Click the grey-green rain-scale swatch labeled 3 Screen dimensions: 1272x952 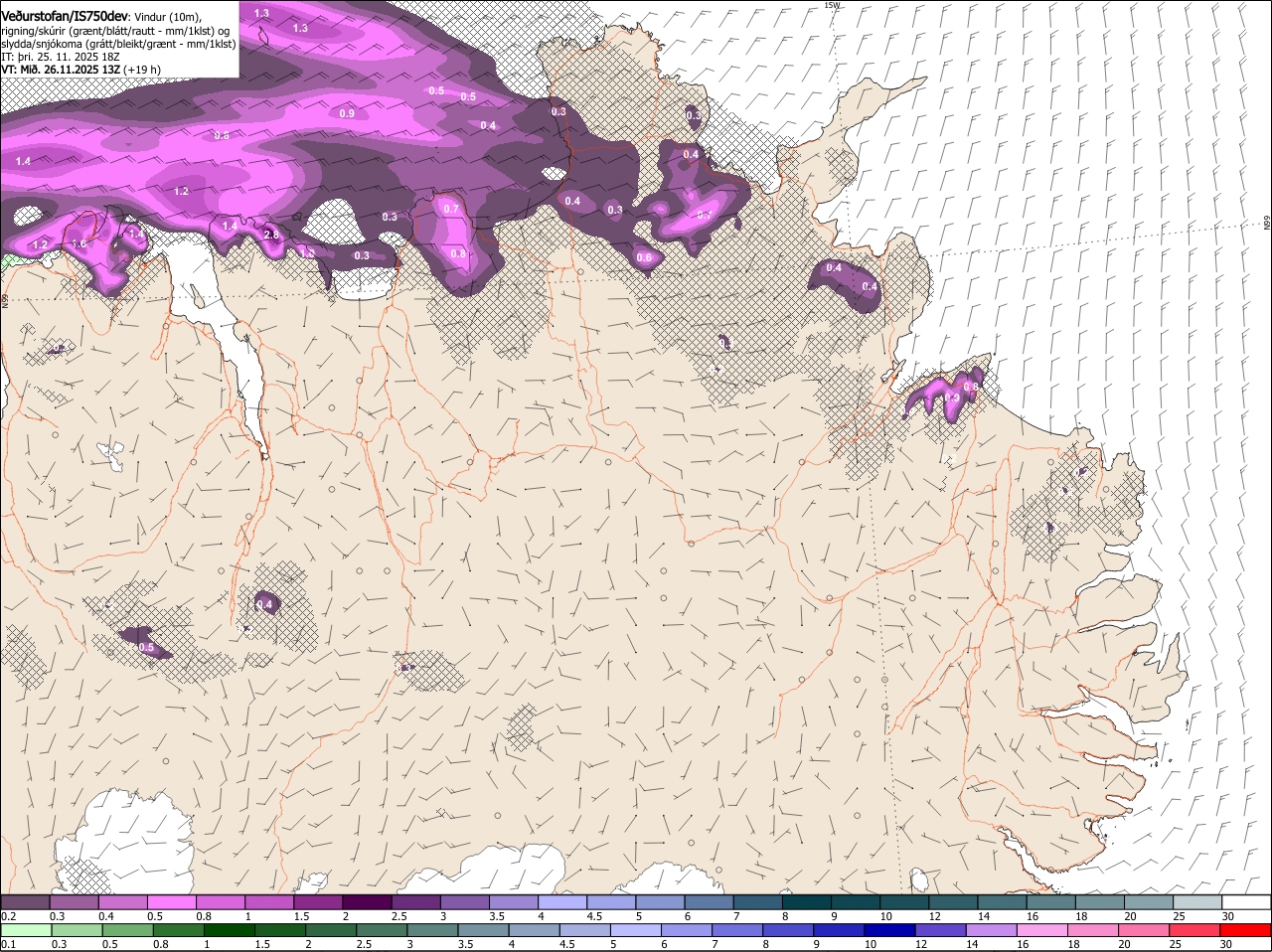432,930
